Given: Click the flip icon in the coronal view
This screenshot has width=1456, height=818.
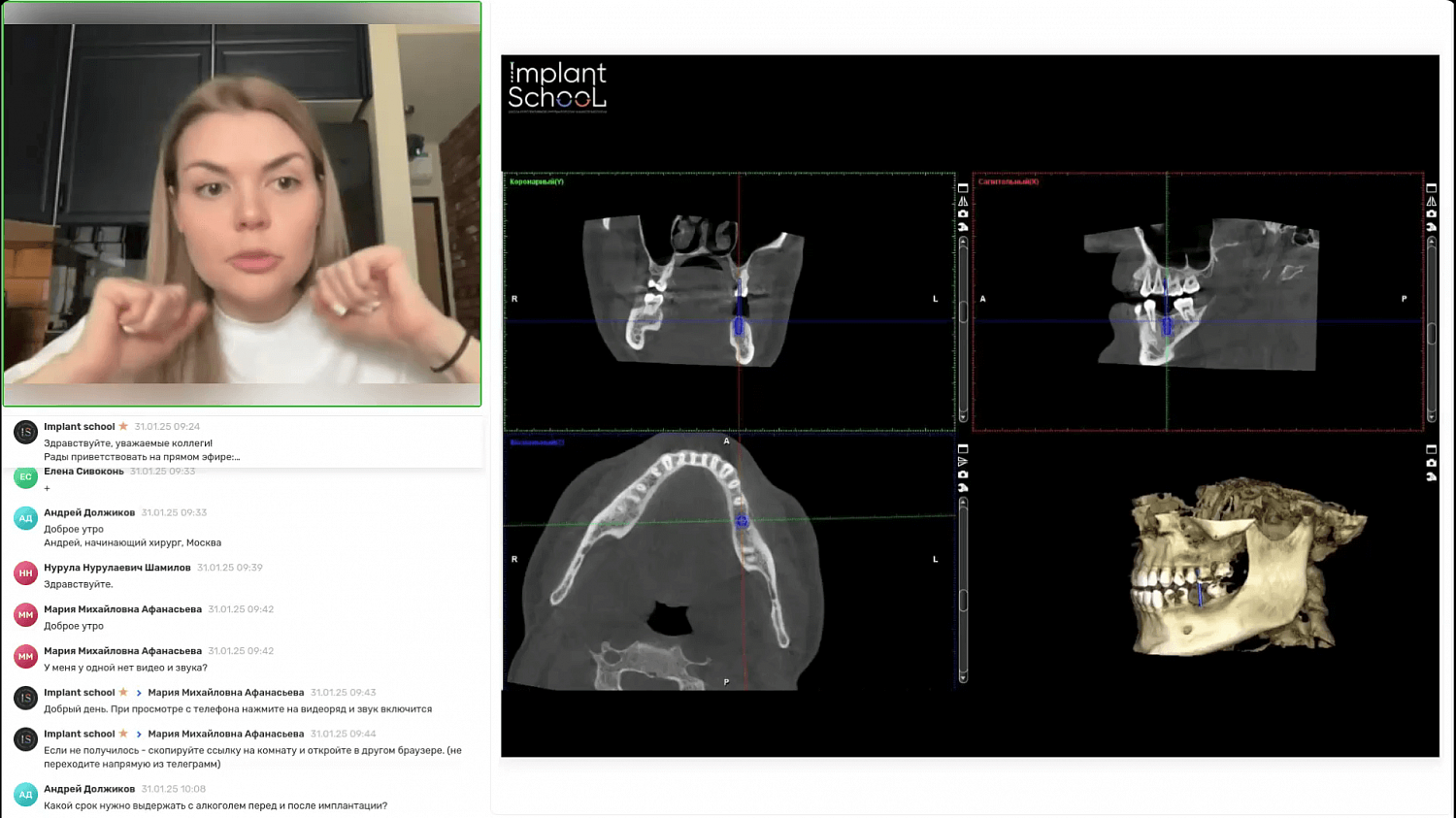Looking at the screenshot, I should click(963, 202).
